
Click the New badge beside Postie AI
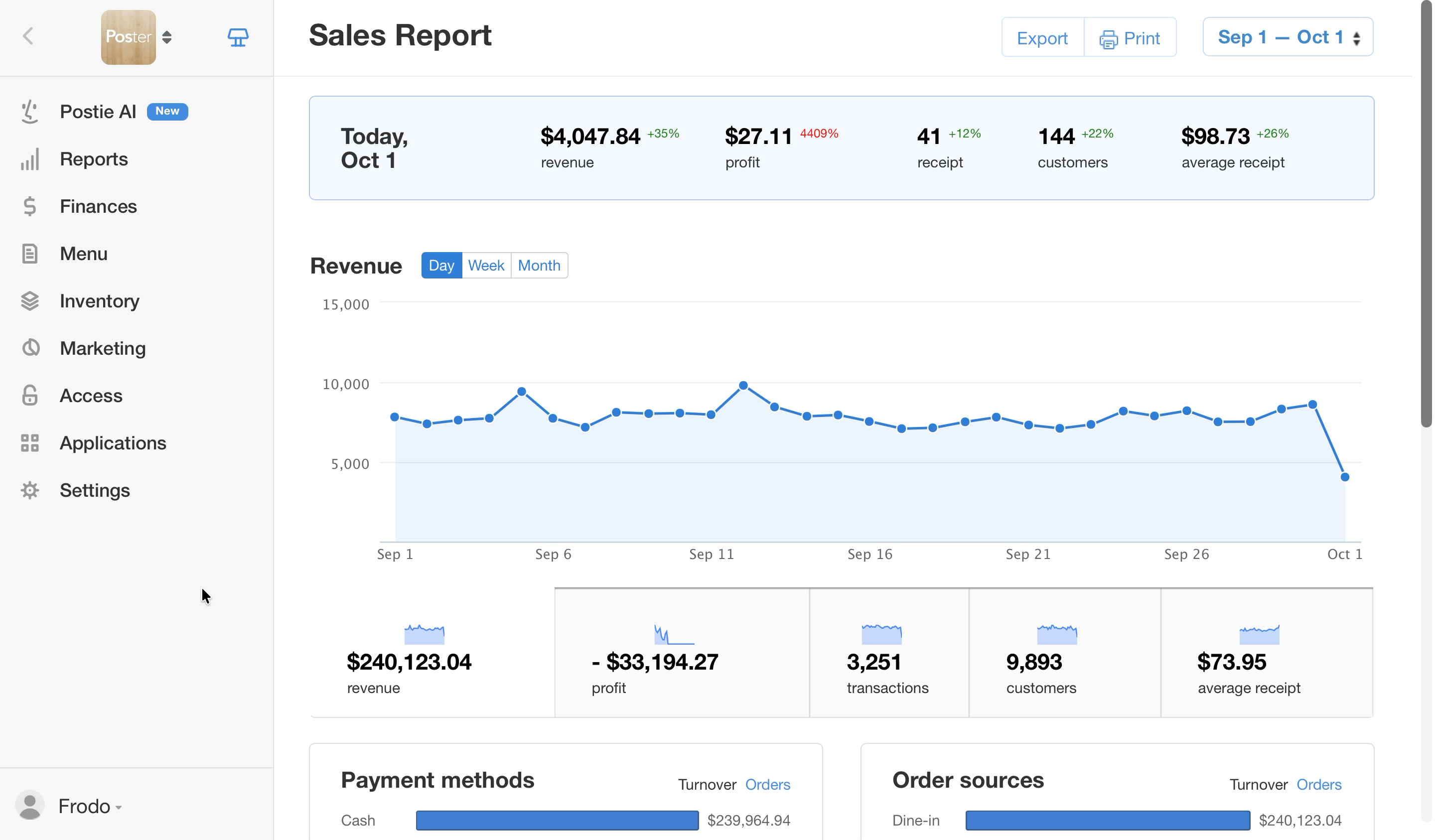coord(167,111)
